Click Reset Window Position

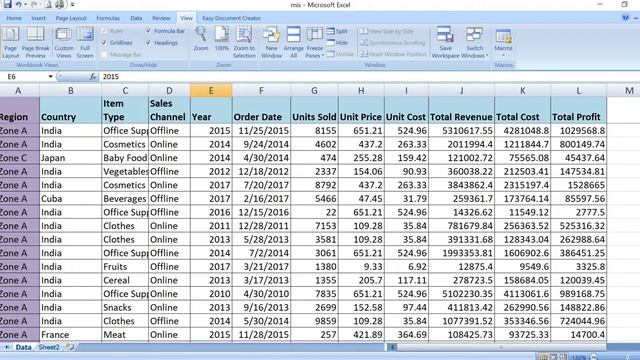[393, 54]
